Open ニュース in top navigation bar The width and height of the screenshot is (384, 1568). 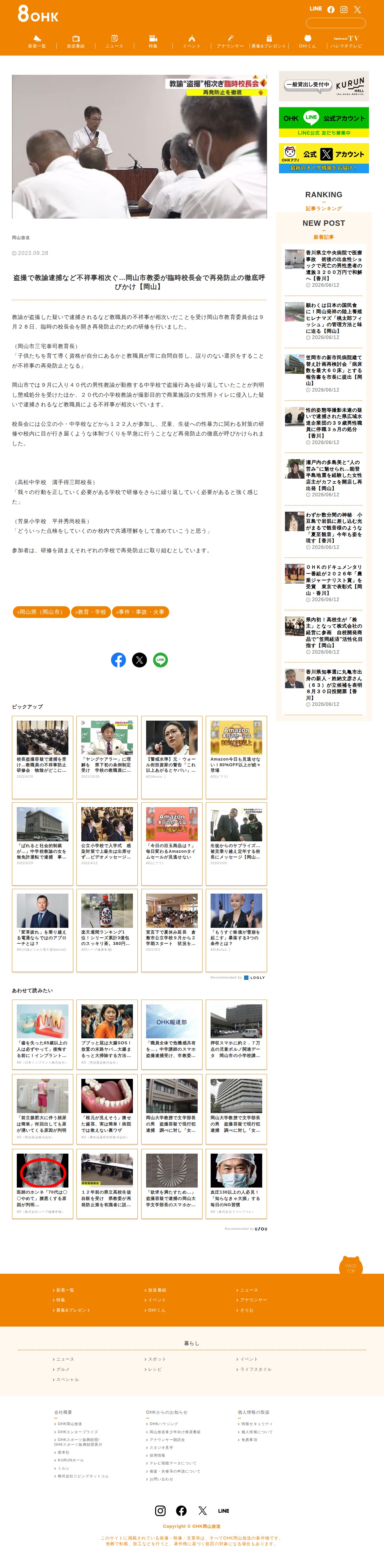coord(114,41)
